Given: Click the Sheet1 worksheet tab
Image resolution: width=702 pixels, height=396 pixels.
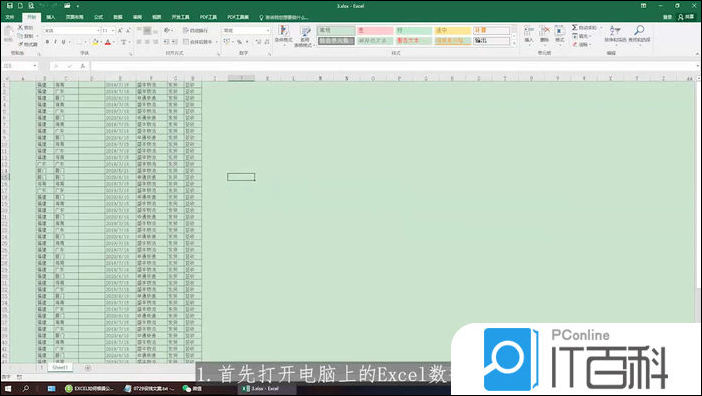Looking at the screenshot, I should 60,367.
